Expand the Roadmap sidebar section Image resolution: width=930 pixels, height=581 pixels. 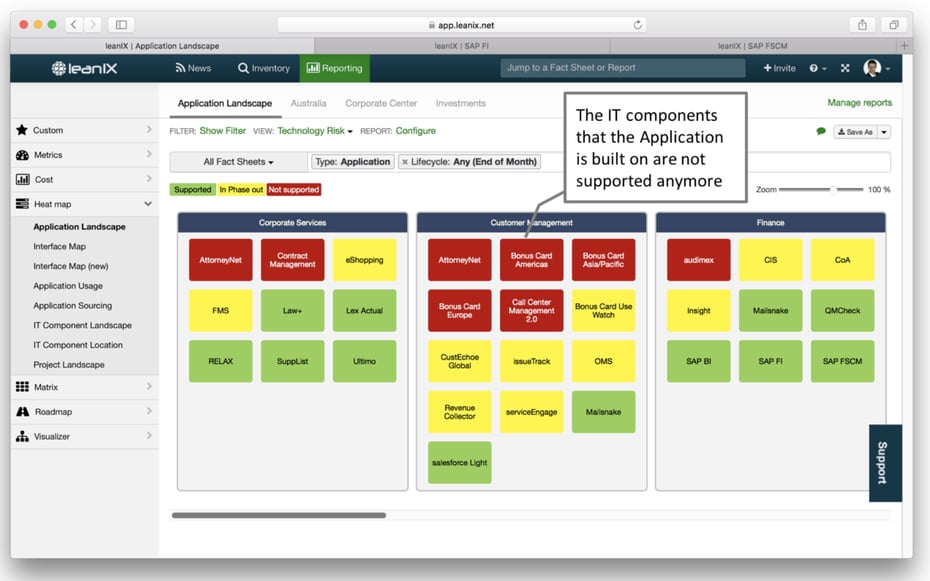tap(84, 411)
